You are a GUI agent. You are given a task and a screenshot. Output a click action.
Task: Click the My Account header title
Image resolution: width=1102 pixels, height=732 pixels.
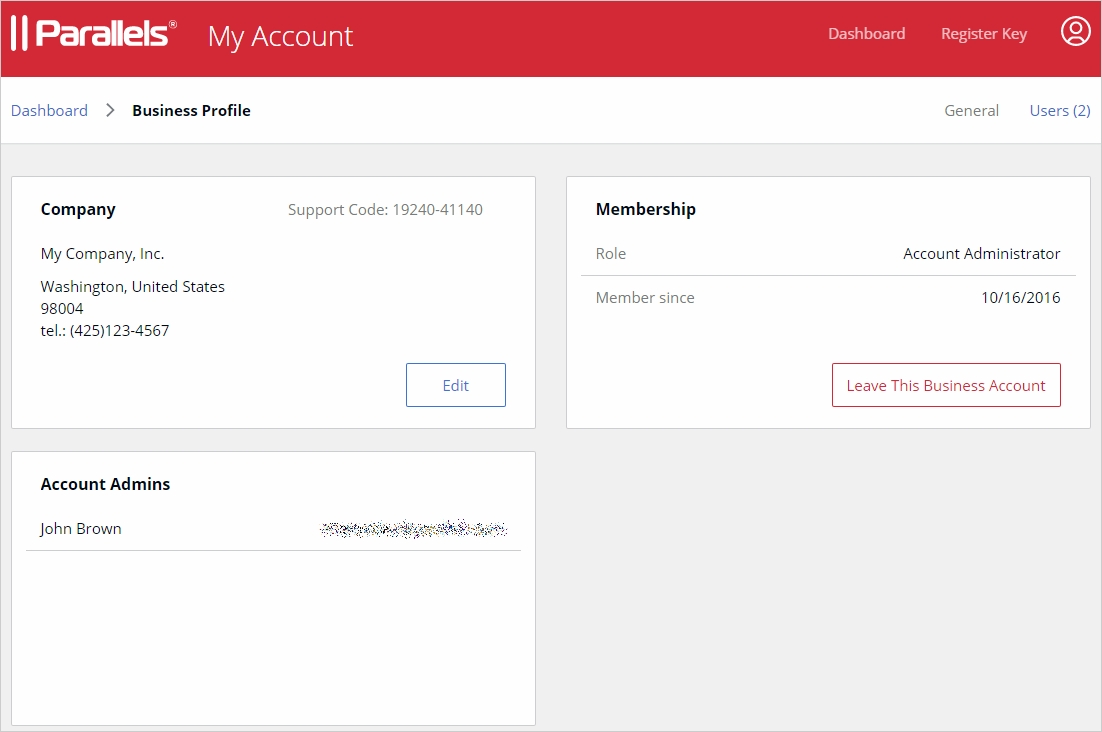280,36
